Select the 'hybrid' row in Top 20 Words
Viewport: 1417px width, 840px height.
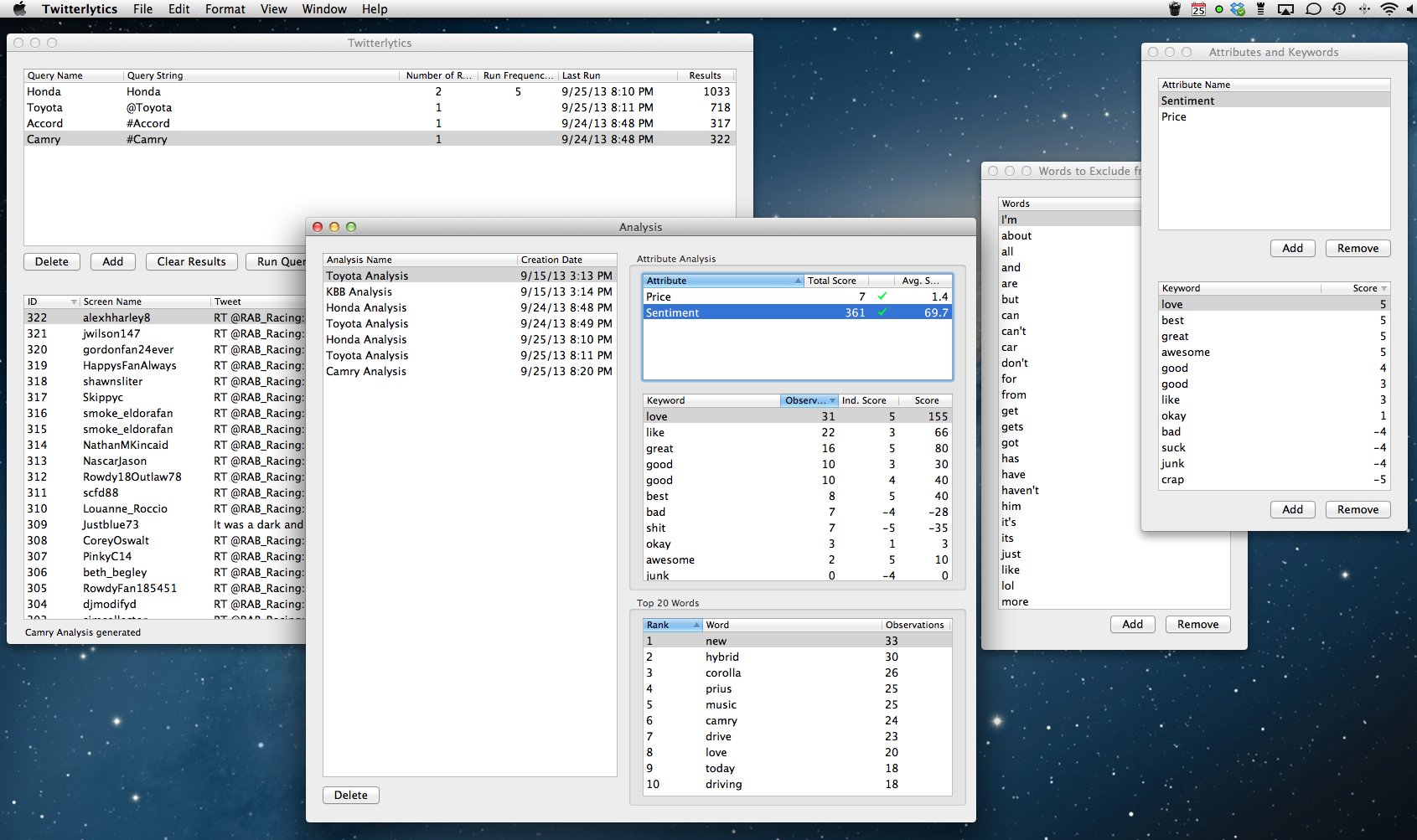[x=797, y=657]
